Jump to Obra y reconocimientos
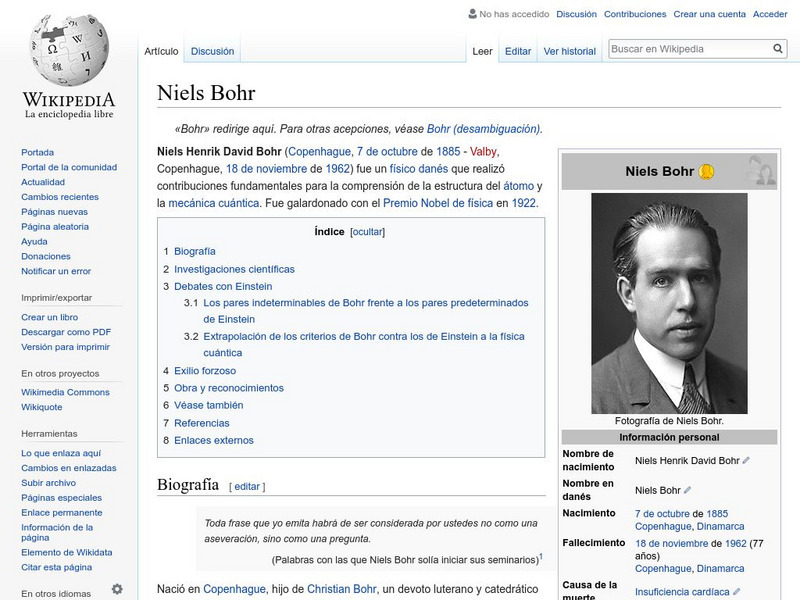This screenshot has height=600, width=800. tap(229, 388)
